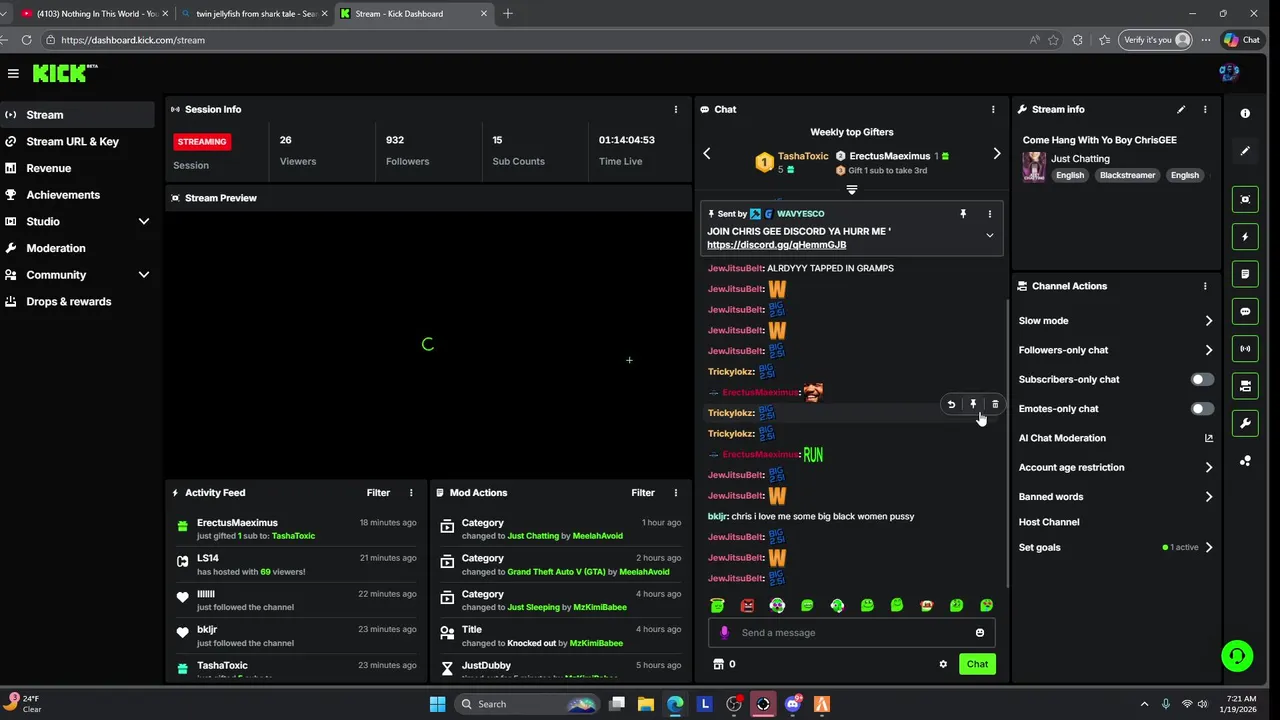Click Host Channel action
Screen dimensions: 1280x720
coord(1048,522)
